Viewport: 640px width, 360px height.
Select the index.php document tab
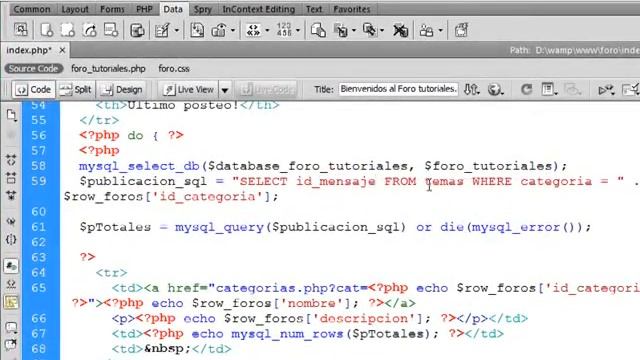click(x=29, y=50)
